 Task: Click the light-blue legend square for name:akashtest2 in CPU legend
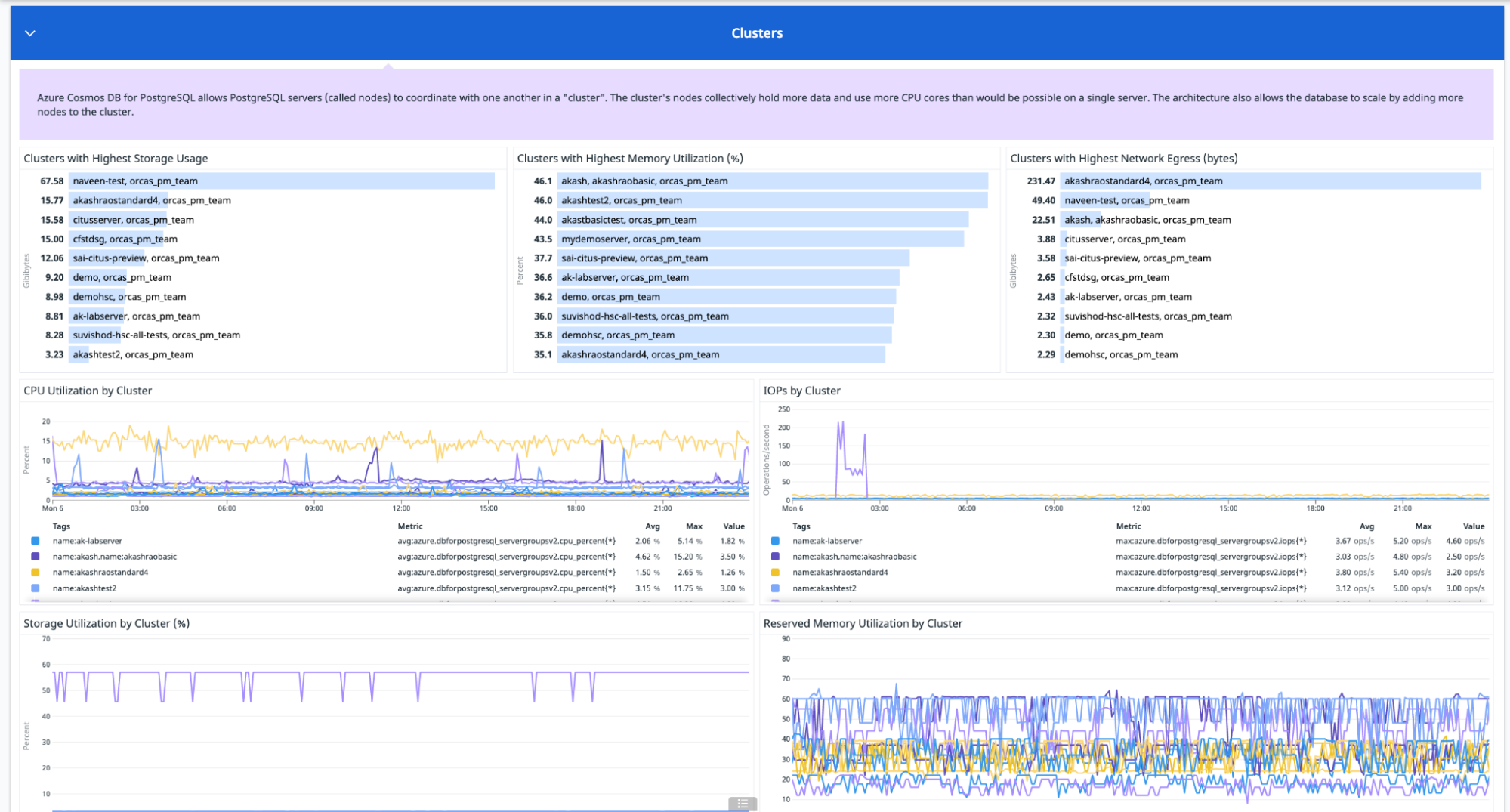click(34, 588)
